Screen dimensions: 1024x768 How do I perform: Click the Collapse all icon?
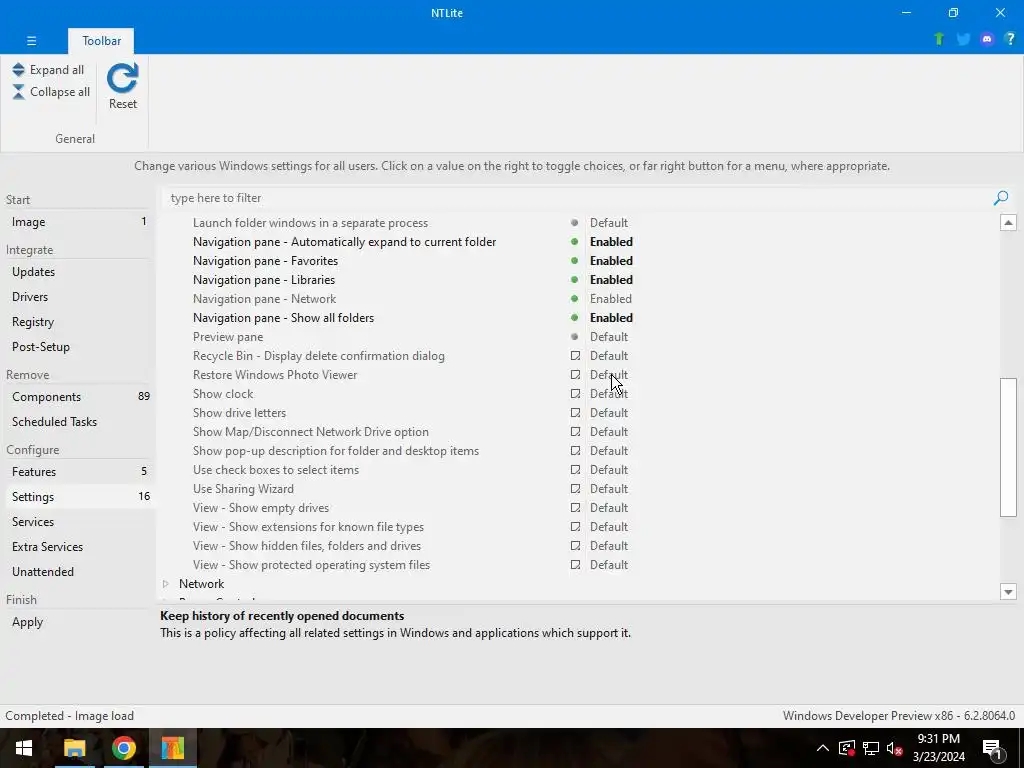18,92
